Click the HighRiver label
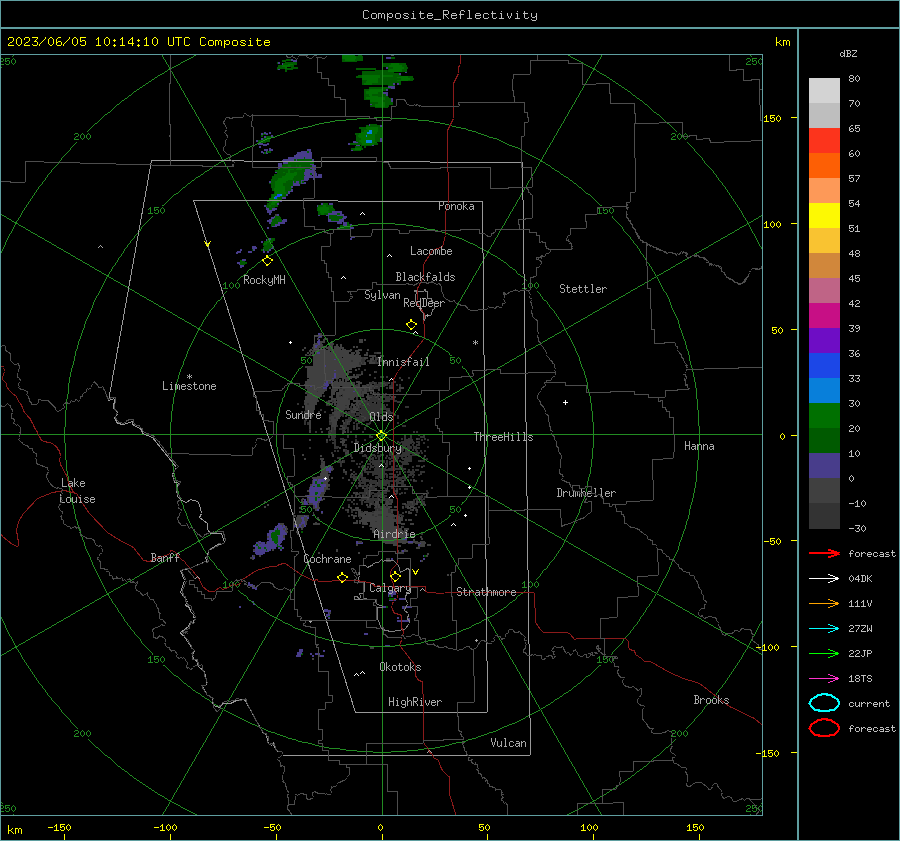The width and height of the screenshot is (900, 841). [415, 702]
